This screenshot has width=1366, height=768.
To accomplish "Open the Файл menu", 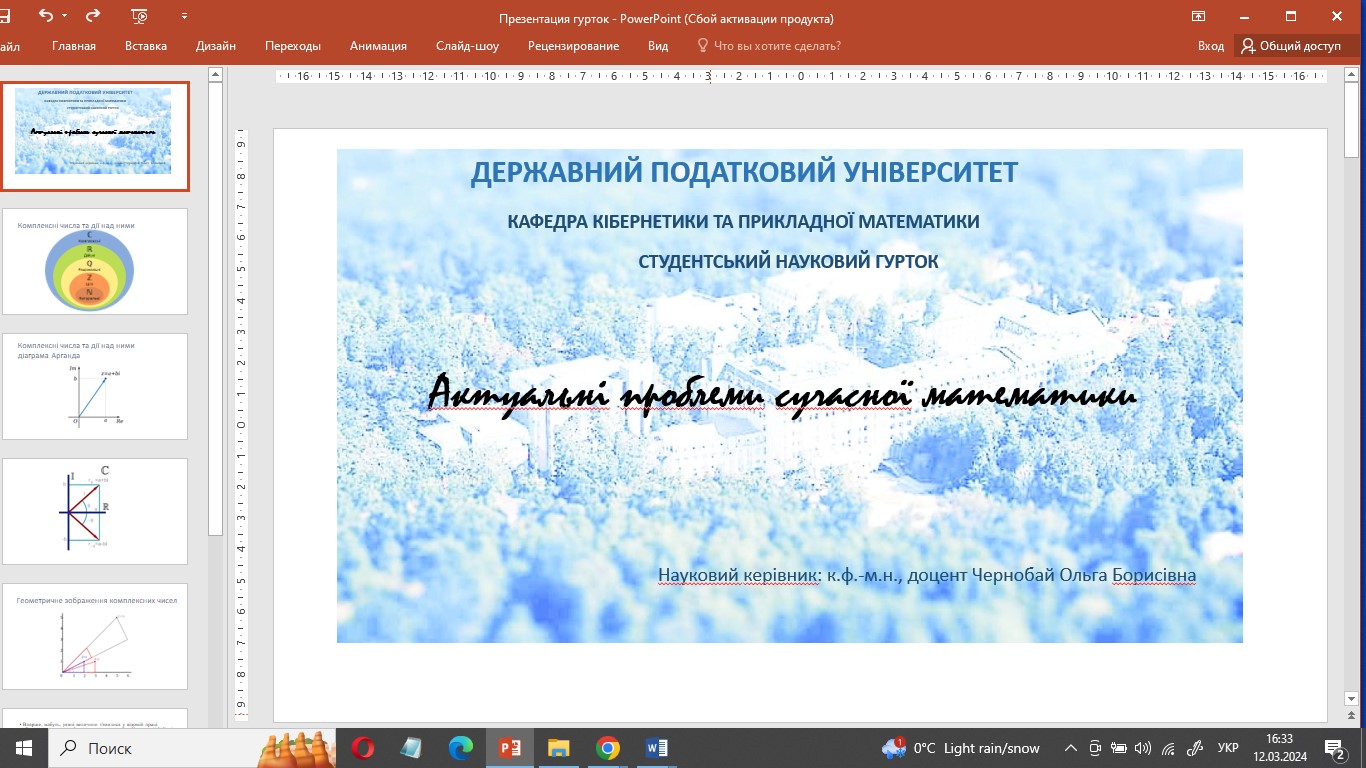I will (x=10, y=46).
